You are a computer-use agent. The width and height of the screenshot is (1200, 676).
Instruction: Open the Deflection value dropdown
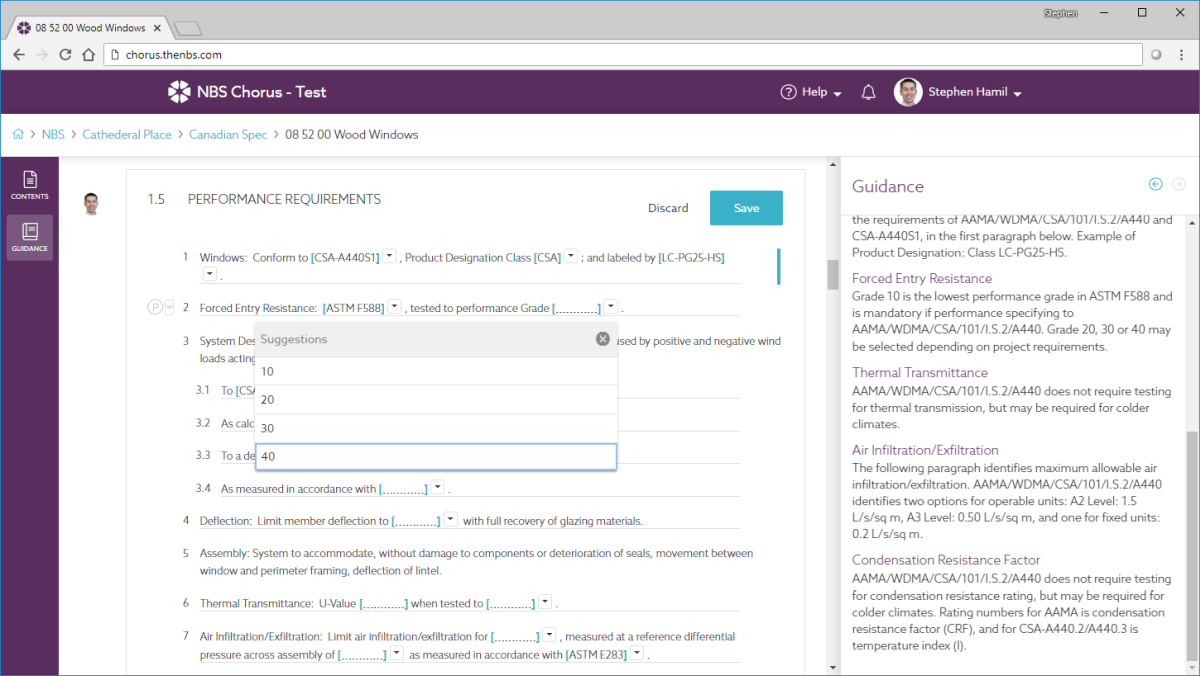click(451, 519)
